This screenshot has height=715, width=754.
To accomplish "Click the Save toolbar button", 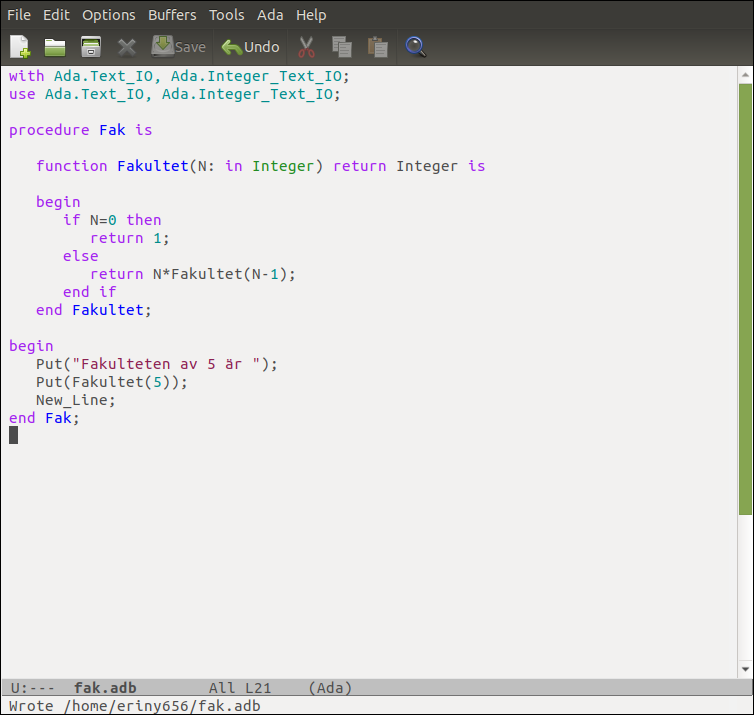I will tap(178, 47).
